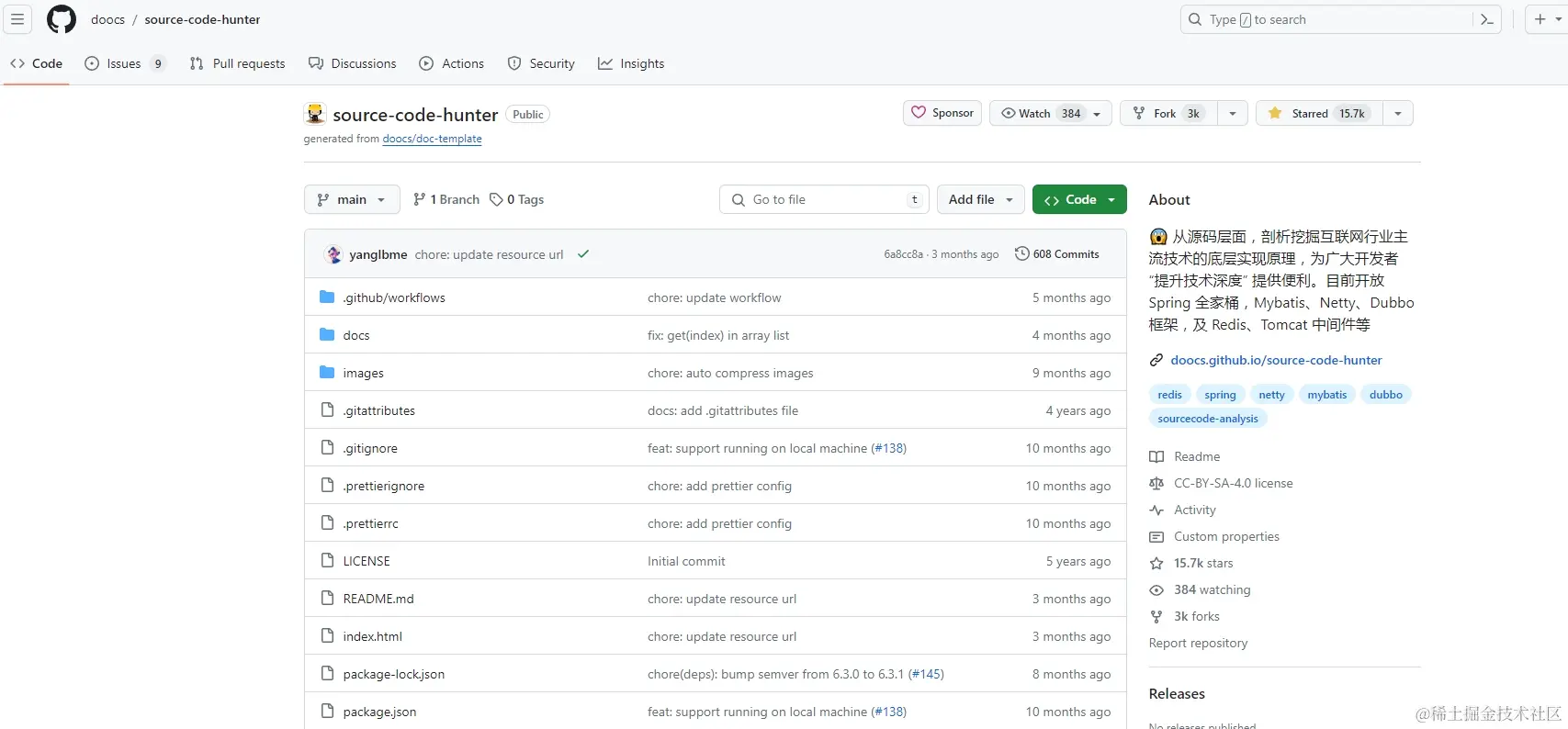Click the docs folder icon
Image resolution: width=1568 pixels, height=729 pixels.
click(x=327, y=335)
